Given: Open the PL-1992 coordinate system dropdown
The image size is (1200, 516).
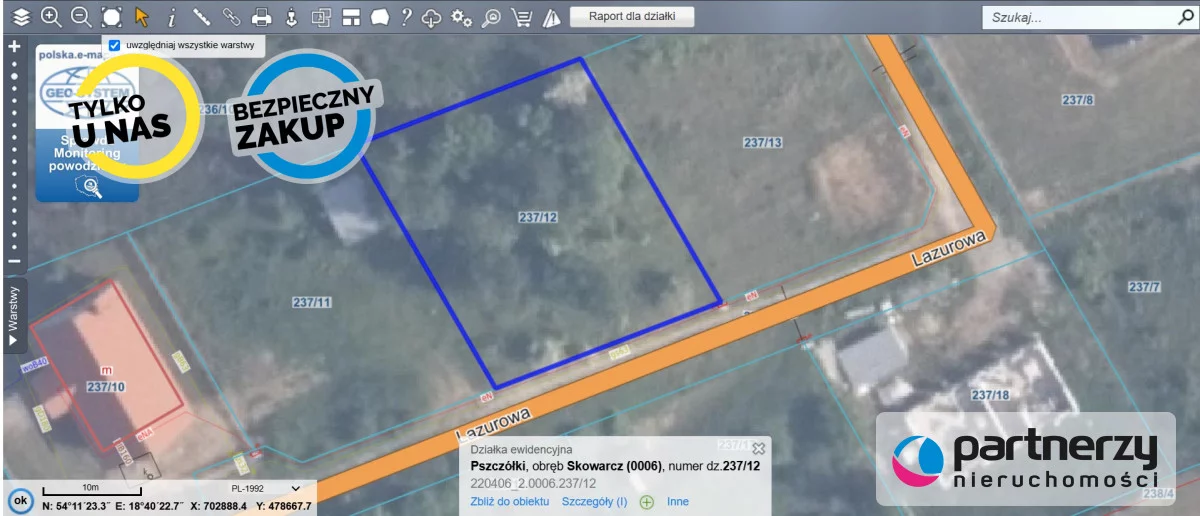Looking at the screenshot, I should click(265, 488).
